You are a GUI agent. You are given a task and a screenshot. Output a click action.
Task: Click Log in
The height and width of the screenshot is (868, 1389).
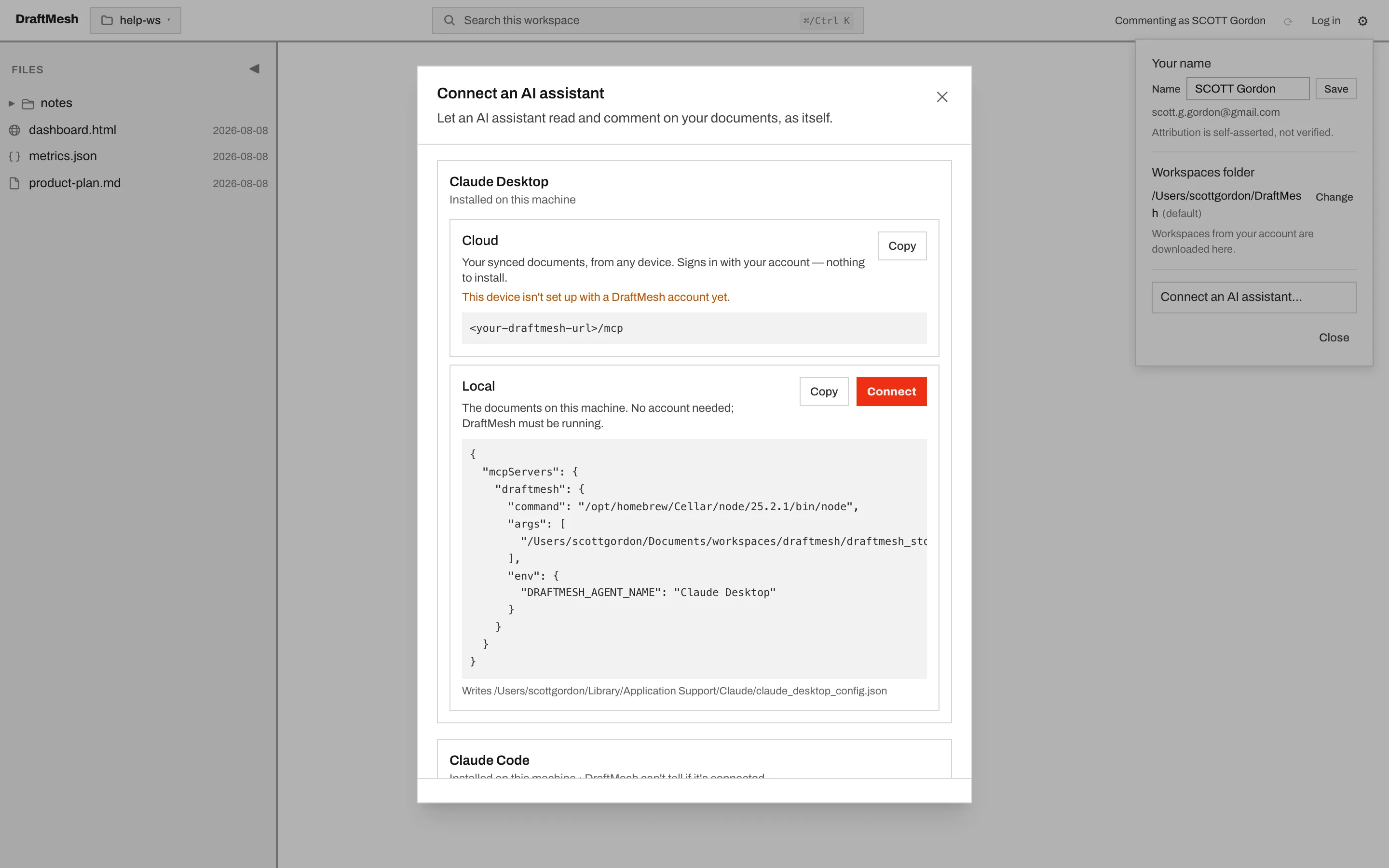pos(1325,21)
